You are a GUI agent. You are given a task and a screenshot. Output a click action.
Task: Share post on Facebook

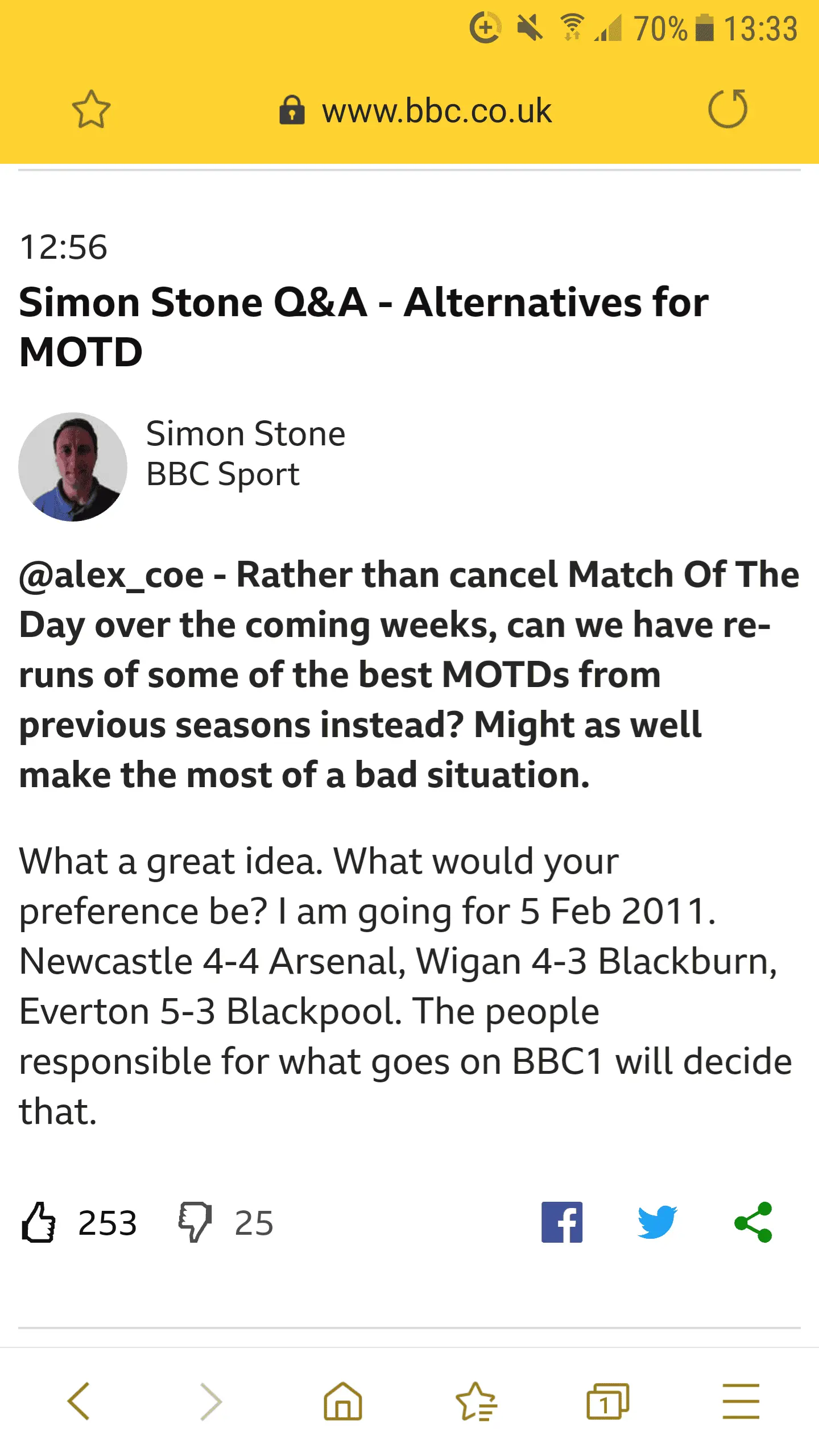(x=562, y=1222)
